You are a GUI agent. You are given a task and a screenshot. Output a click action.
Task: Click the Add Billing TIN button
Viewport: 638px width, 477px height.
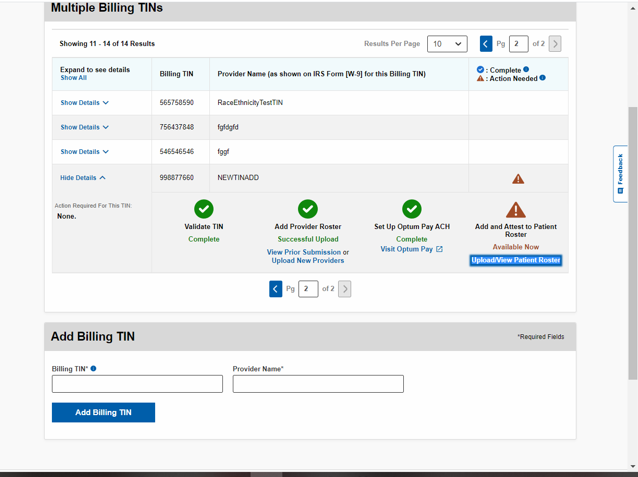tap(103, 412)
